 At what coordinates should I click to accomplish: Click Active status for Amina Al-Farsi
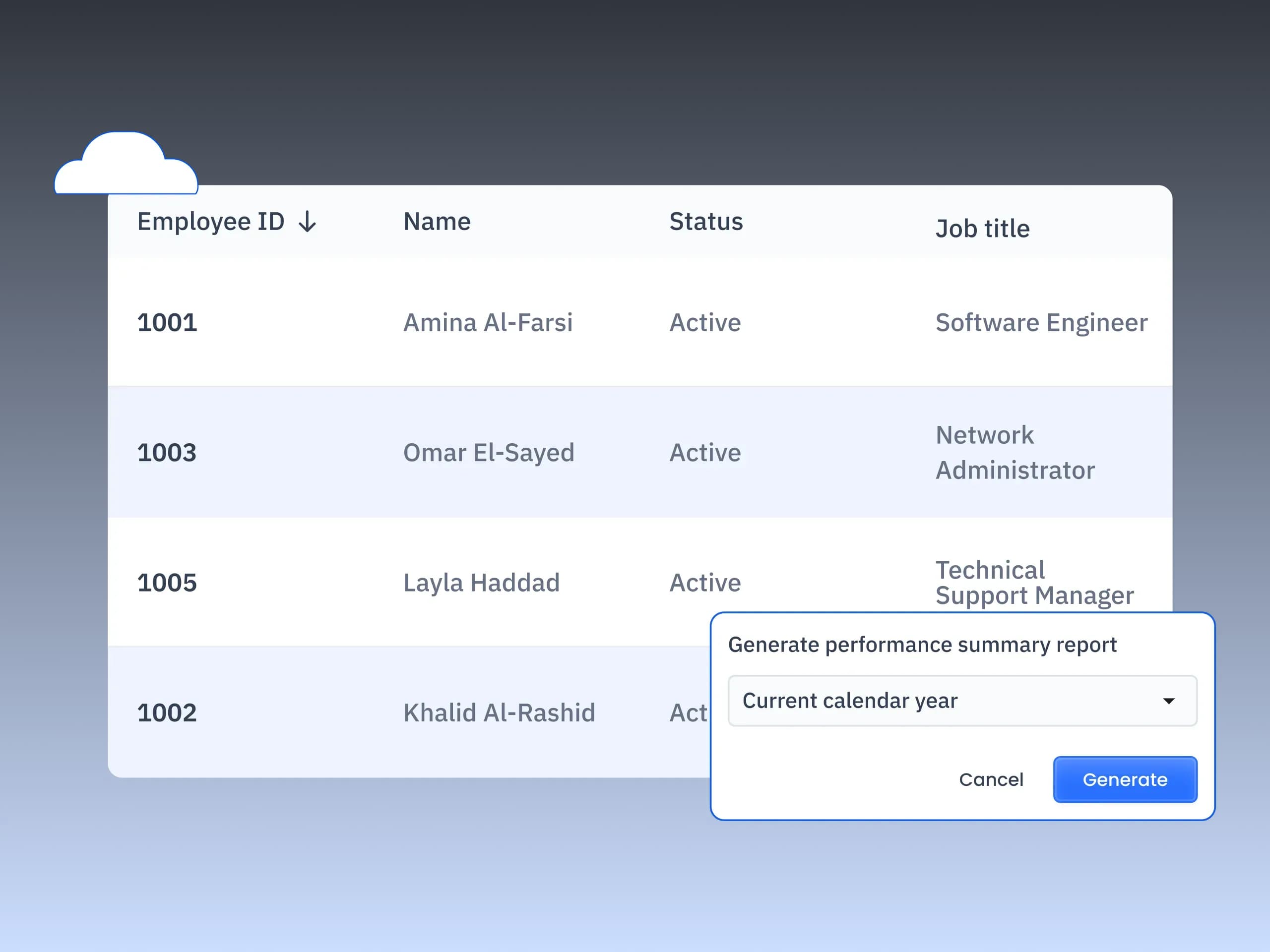click(705, 322)
